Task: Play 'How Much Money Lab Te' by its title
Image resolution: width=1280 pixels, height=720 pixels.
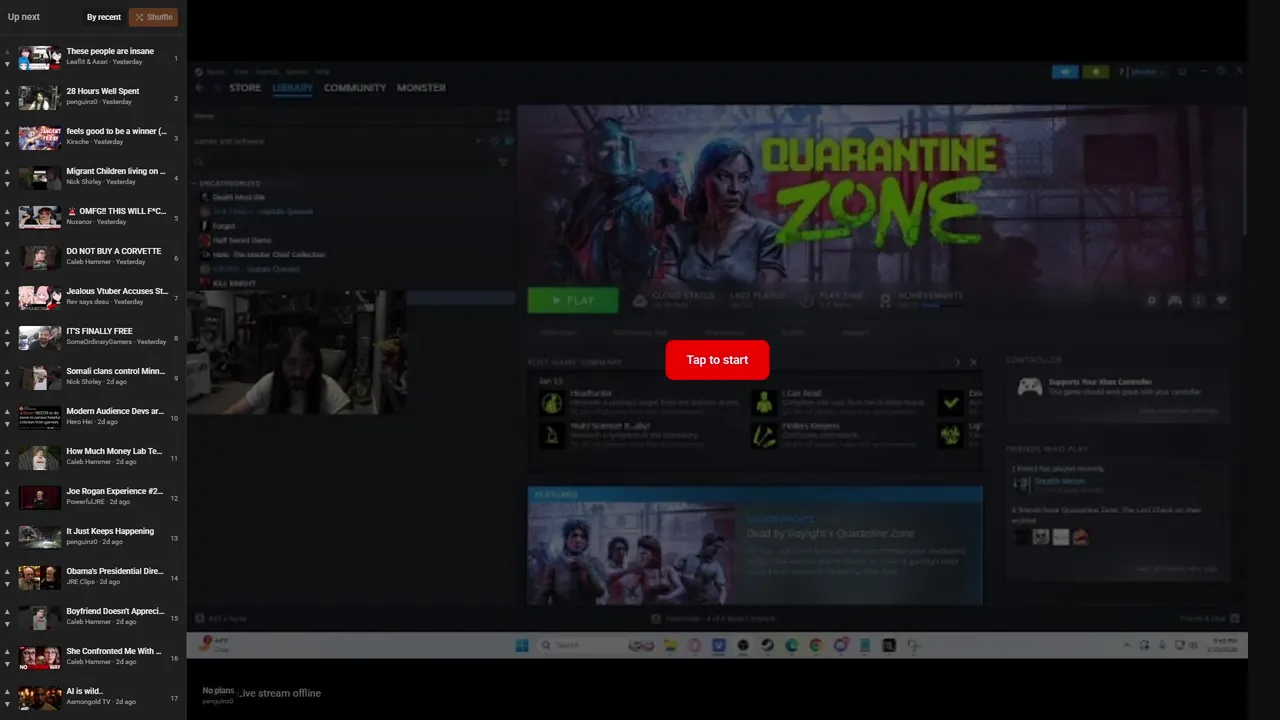Action: [x=114, y=451]
